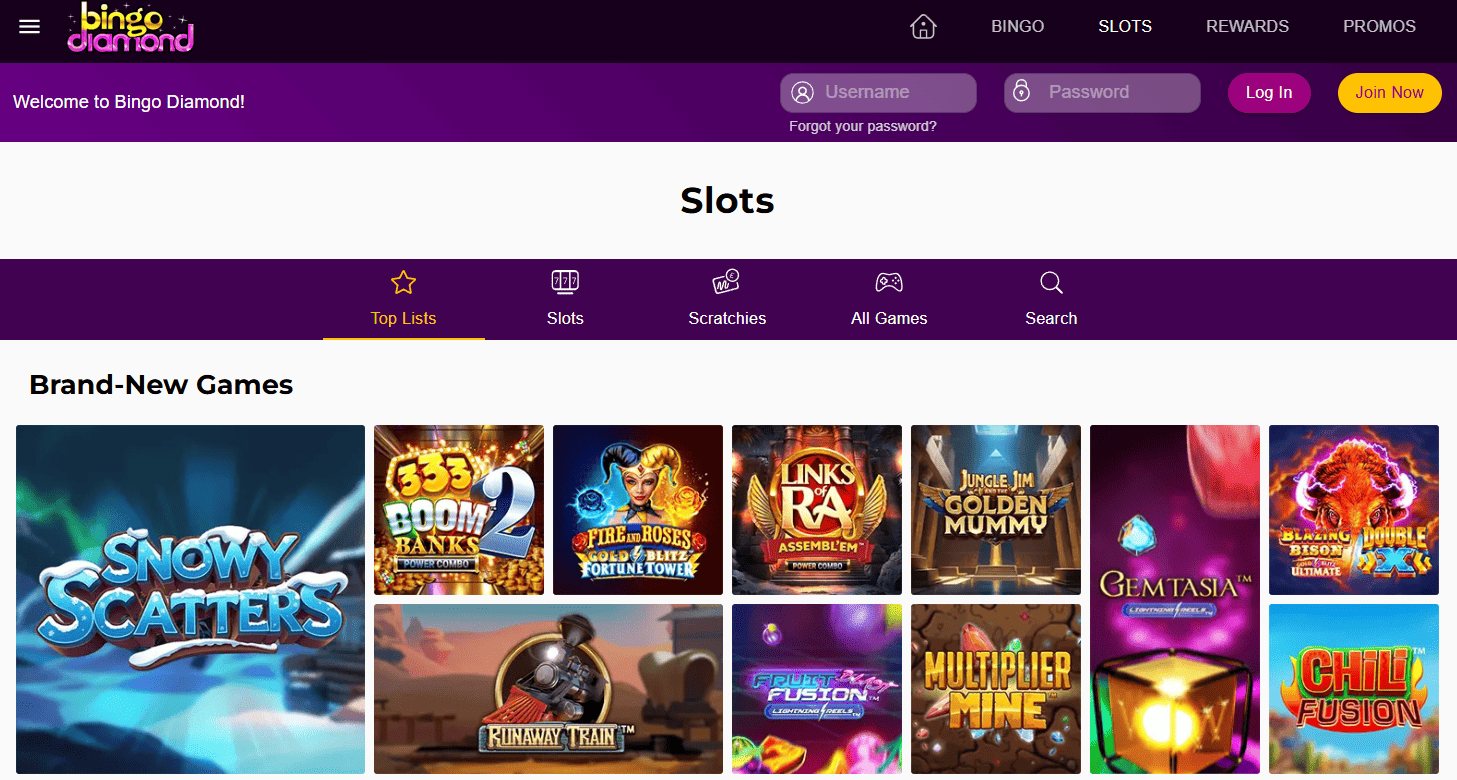Image resolution: width=1457 pixels, height=780 pixels.
Task: Click the gamepad icon above All Games
Action: point(889,282)
